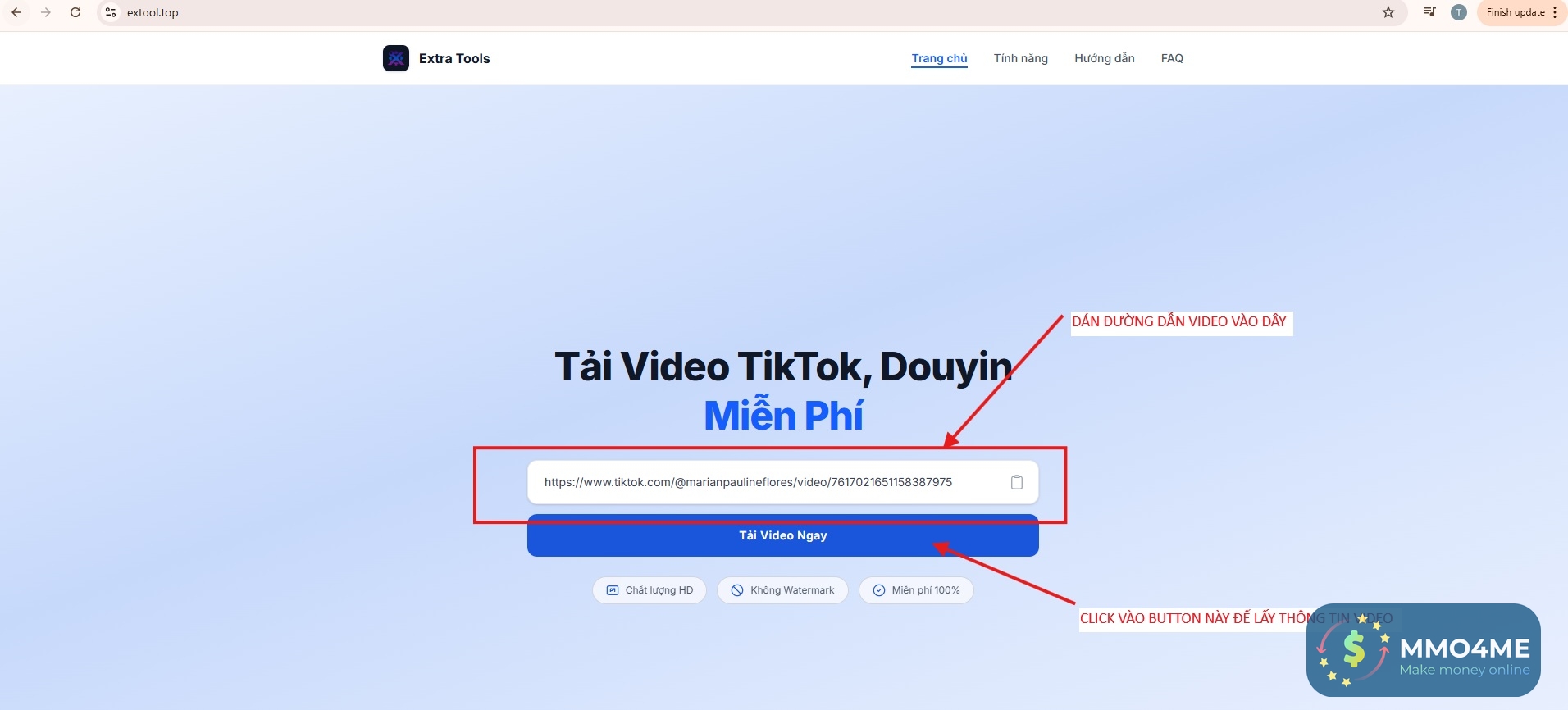Click the TikTok video URL input field
Viewport: 1568px width, 710px height.
pos(783,482)
